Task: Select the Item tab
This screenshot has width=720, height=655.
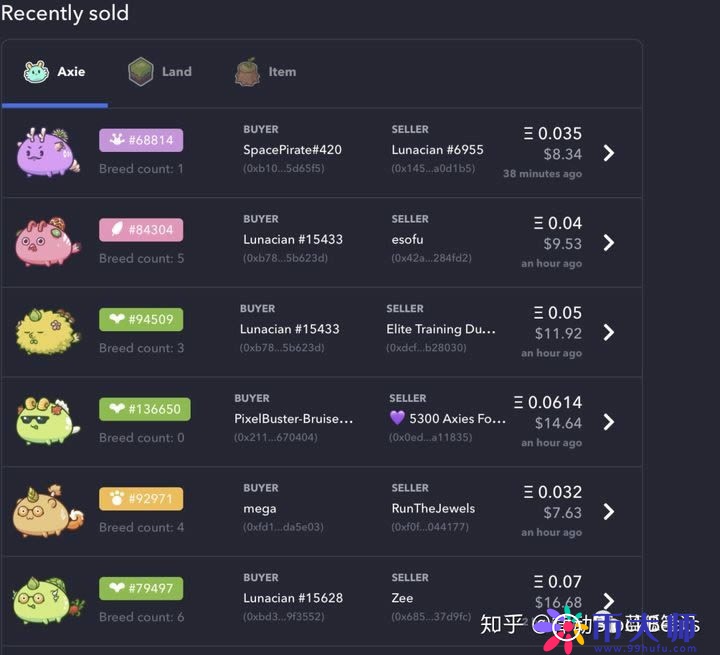Action: [266, 72]
